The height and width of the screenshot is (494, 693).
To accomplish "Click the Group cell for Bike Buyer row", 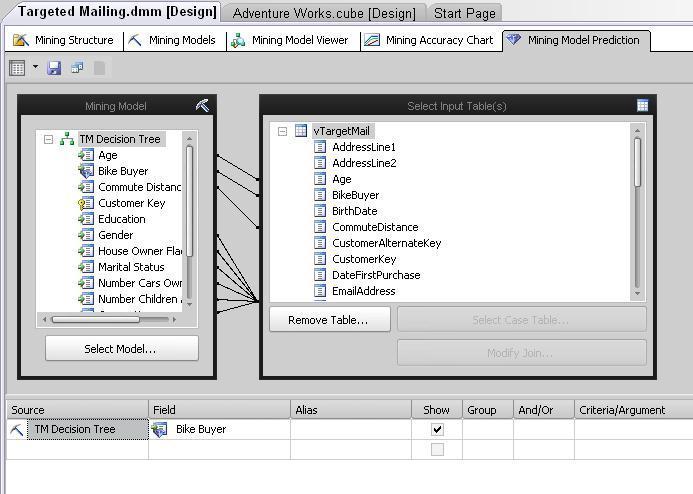I will coord(488,429).
